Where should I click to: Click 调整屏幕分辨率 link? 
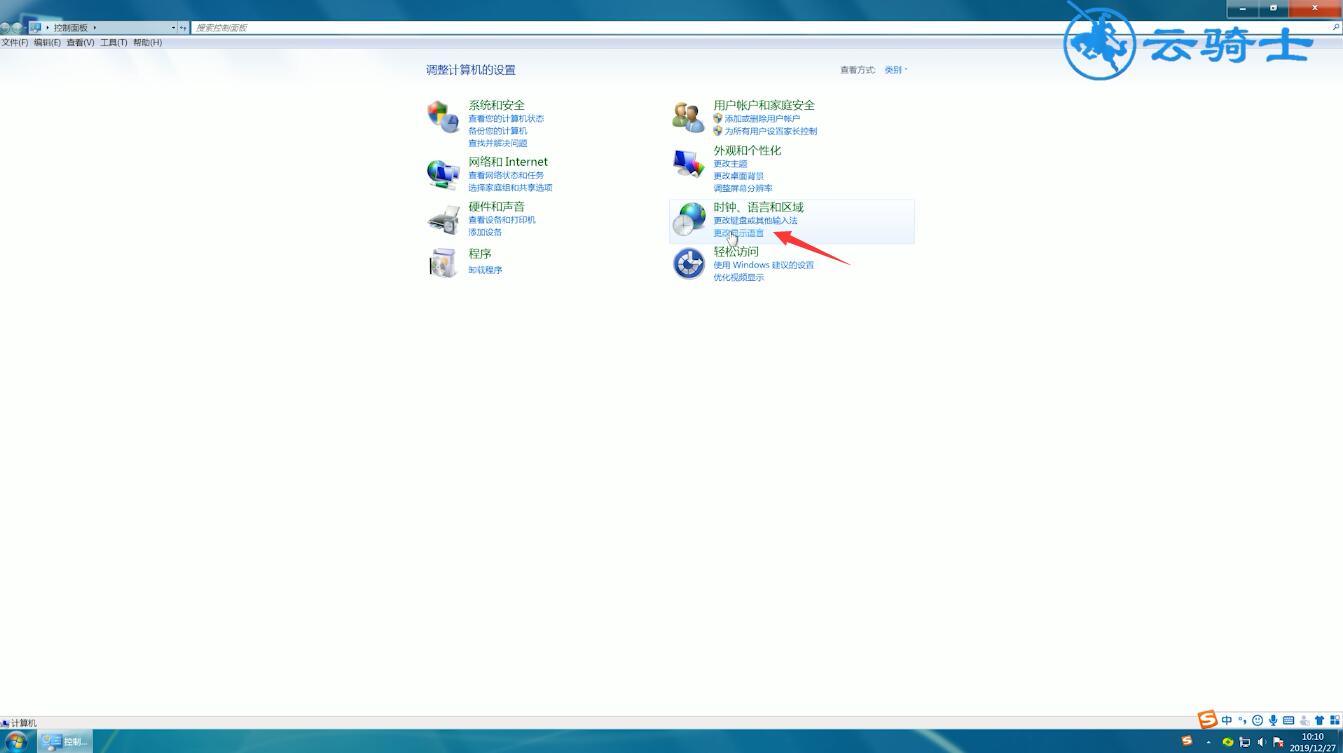[743, 188]
